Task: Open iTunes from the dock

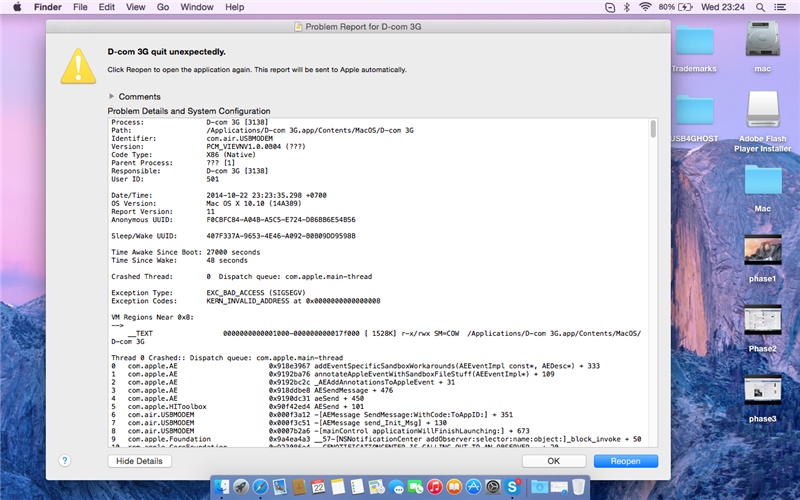Action: tap(434, 487)
